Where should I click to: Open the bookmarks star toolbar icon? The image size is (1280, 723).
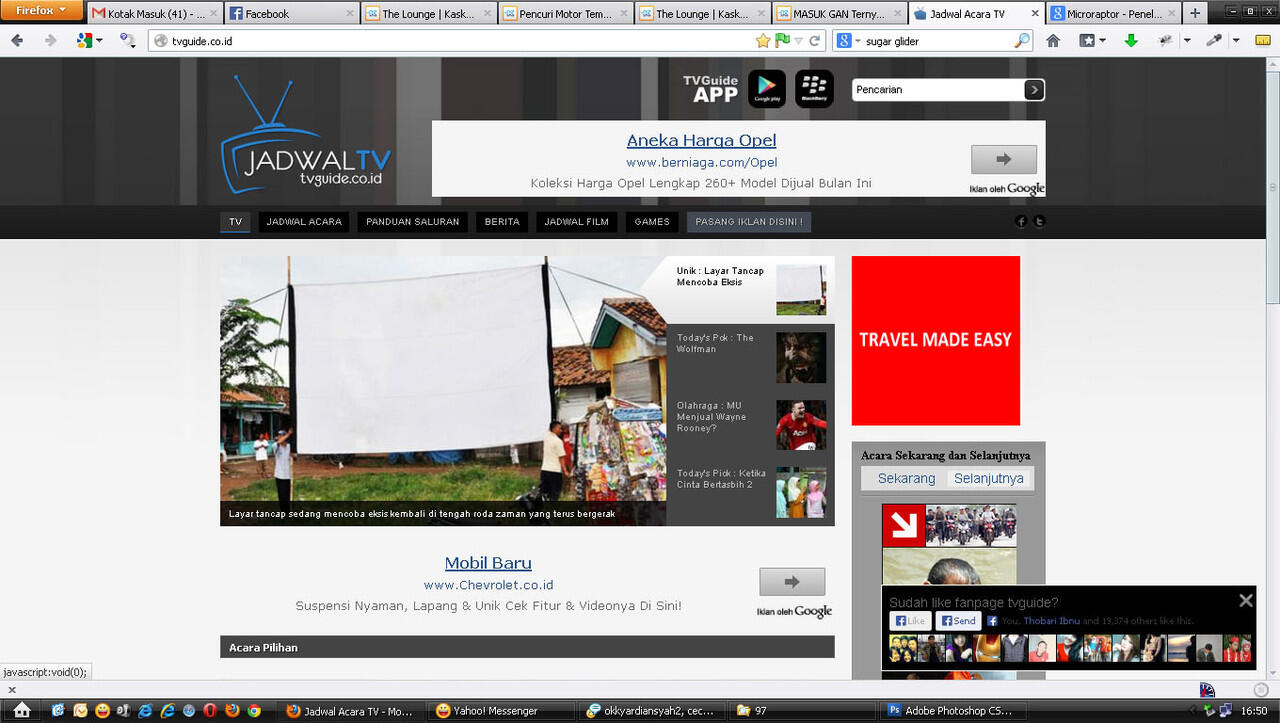(x=1087, y=41)
